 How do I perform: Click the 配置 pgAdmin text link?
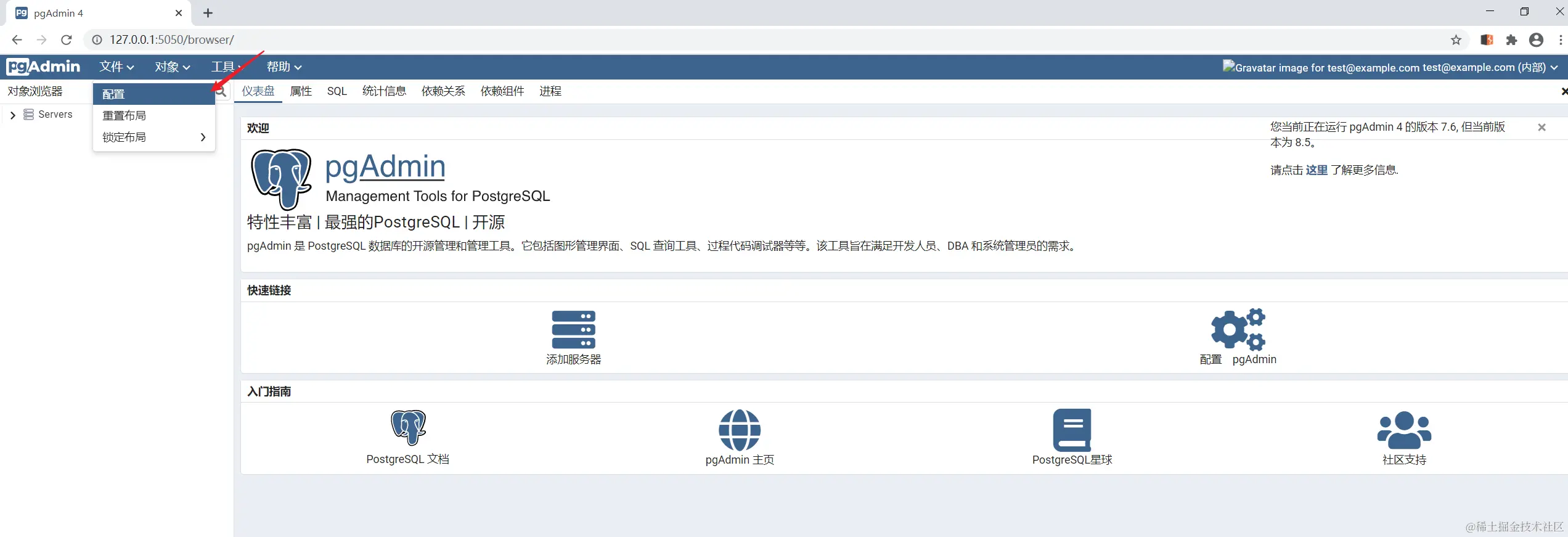click(x=1238, y=359)
